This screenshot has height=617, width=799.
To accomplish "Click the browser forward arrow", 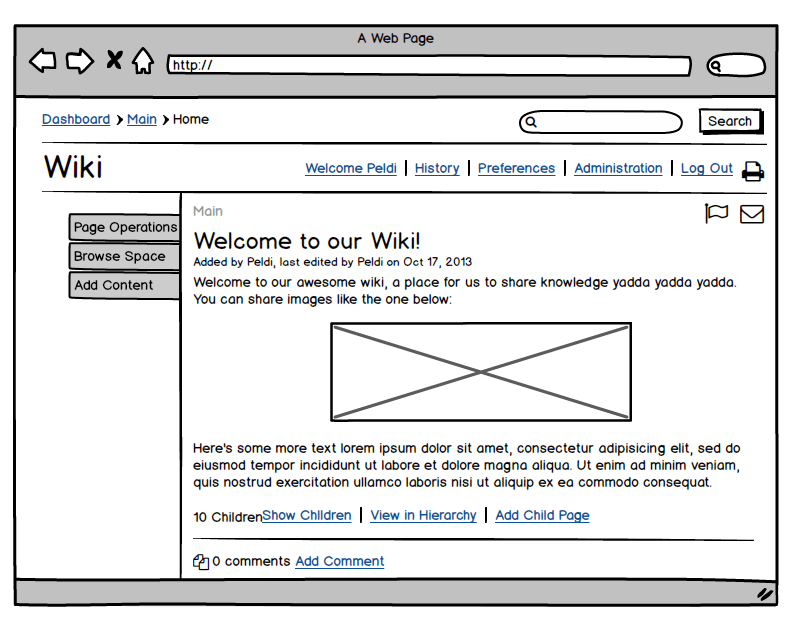I will (80, 61).
